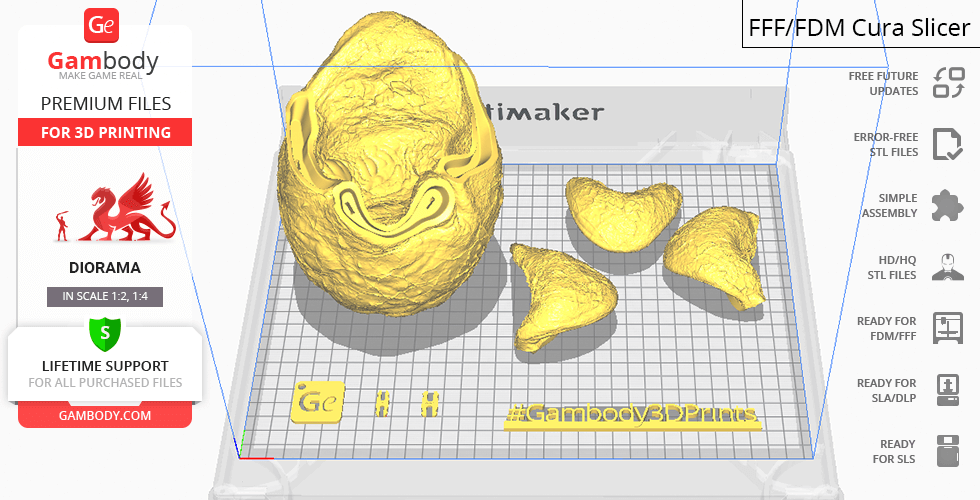Image resolution: width=980 pixels, height=500 pixels.
Task: Click the Simple Assembly puzzle piece icon
Action: point(947,205)
